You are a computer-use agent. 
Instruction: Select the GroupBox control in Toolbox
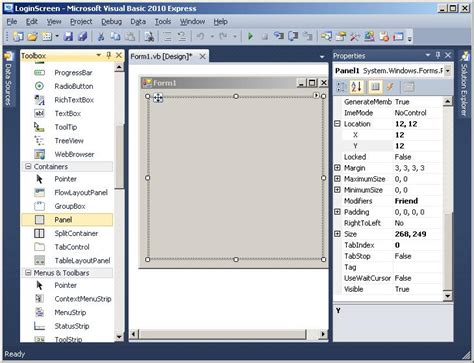pyautogui.click(x=67, y=206)
